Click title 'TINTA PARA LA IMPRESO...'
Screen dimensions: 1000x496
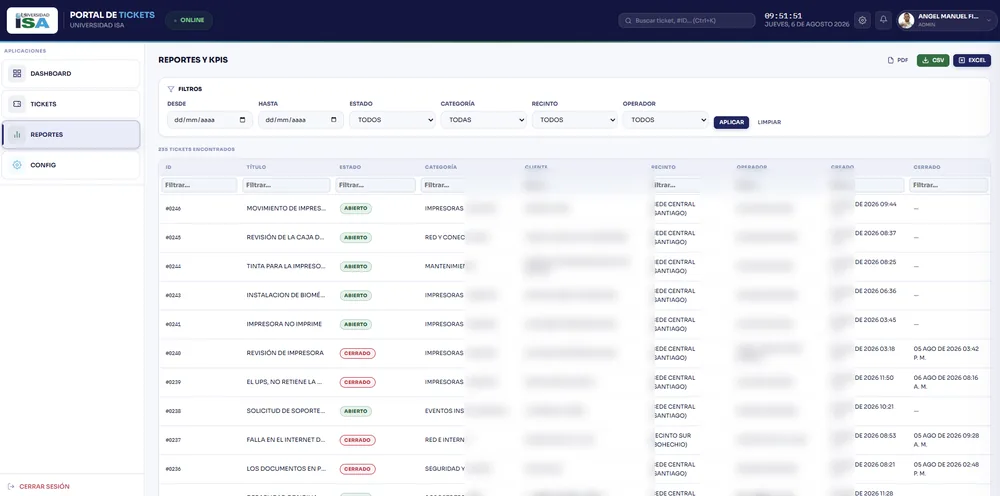click(286, 266)
